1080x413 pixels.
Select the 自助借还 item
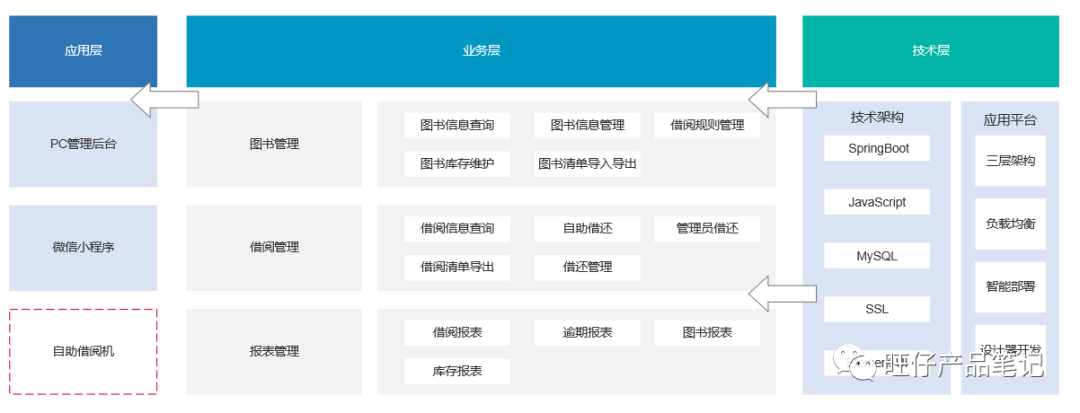coord(587,229)
